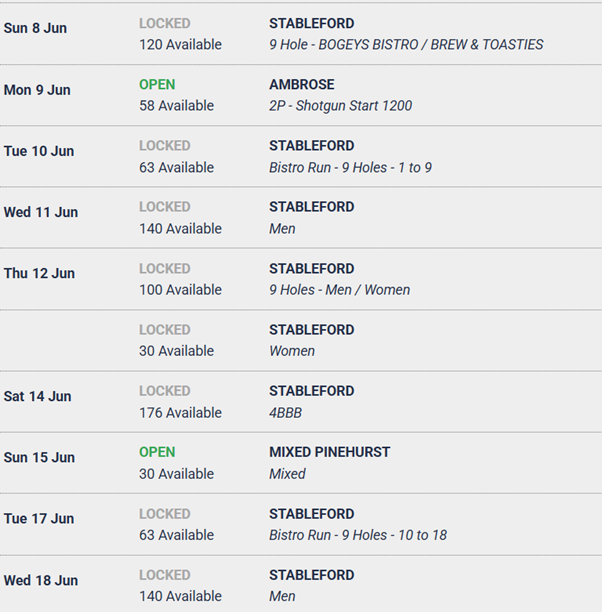Viewport: 602px width, 612px height.
Task: Select the Wed 11 Jun date
Action: (41, 212)
